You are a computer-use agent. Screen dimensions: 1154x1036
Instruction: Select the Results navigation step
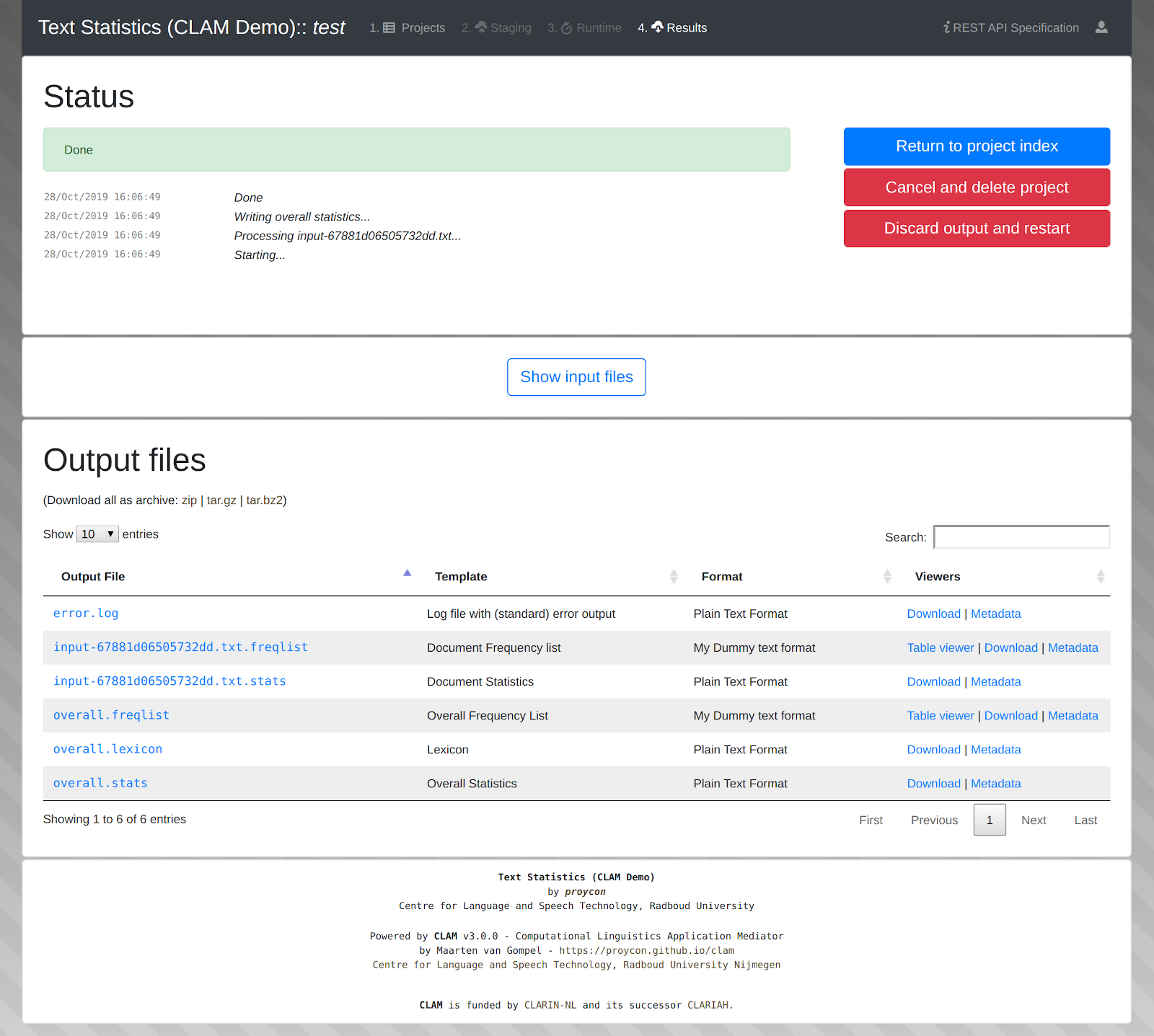pos(678,27)
